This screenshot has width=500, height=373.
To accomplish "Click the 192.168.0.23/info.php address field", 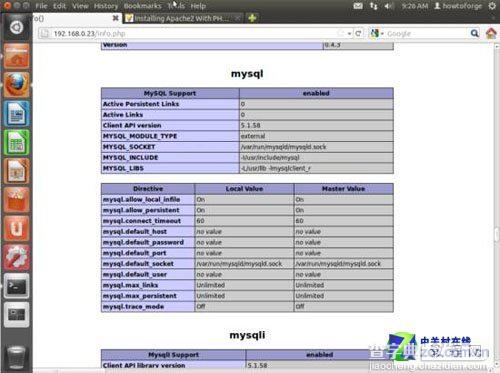I will 197,34.
